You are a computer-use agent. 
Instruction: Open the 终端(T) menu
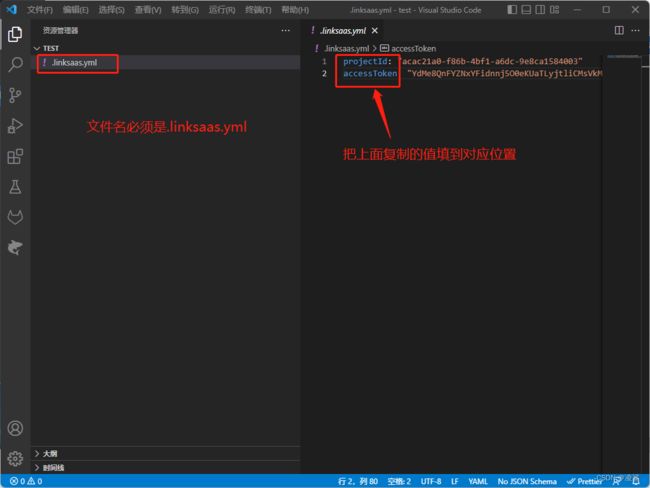click(258, 10)
